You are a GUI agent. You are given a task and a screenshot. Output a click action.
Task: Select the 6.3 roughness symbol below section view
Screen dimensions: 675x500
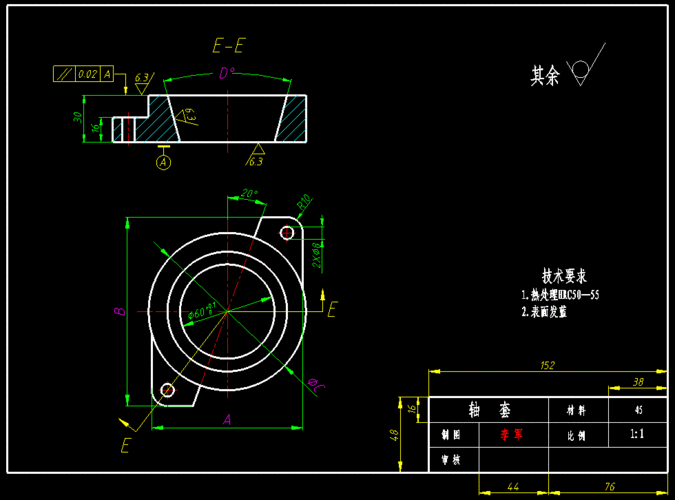click(255, 160)
